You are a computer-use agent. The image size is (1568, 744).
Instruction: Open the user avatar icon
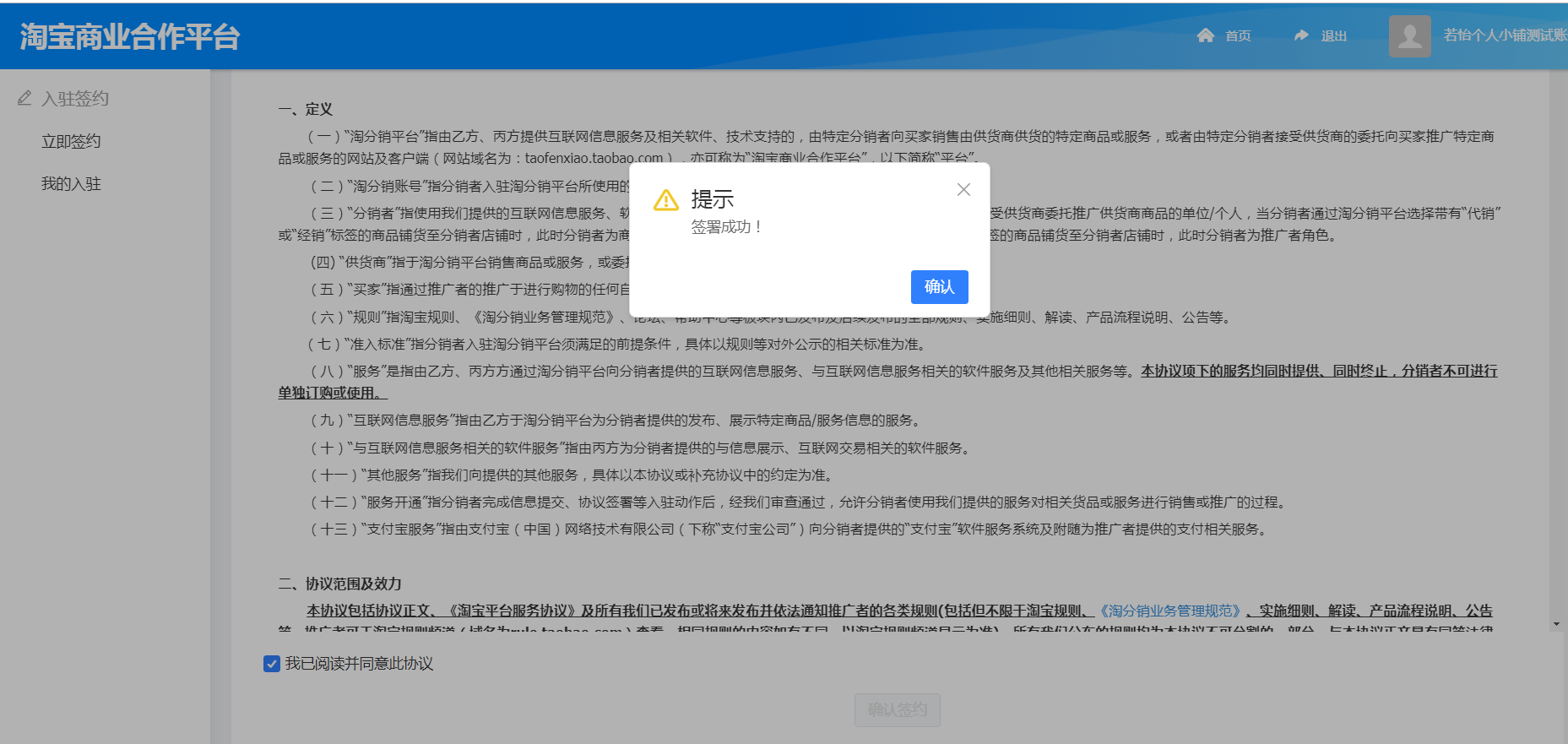(x=1409, y=35)
